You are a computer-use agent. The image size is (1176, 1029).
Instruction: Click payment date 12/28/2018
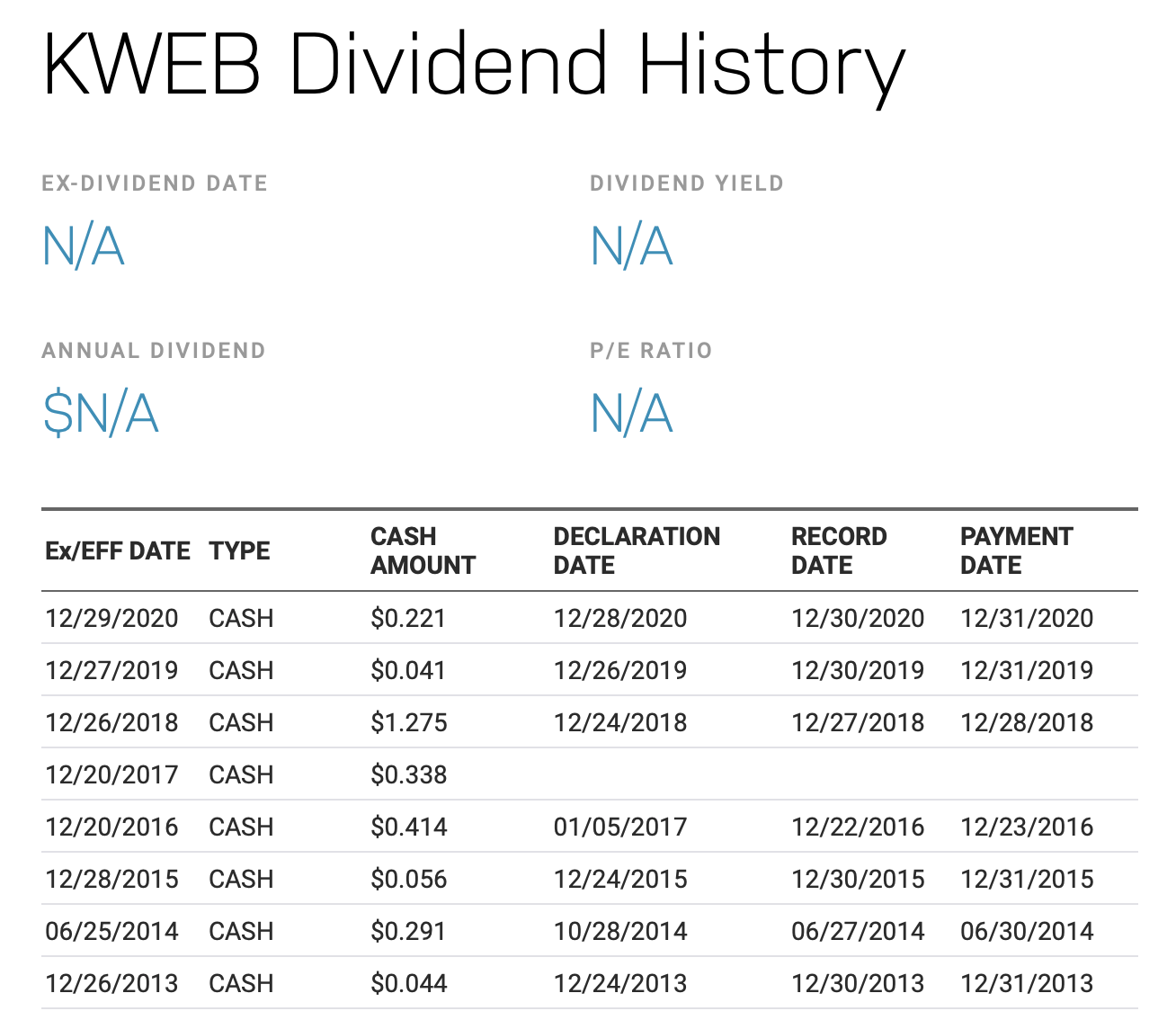point(1027,723)
